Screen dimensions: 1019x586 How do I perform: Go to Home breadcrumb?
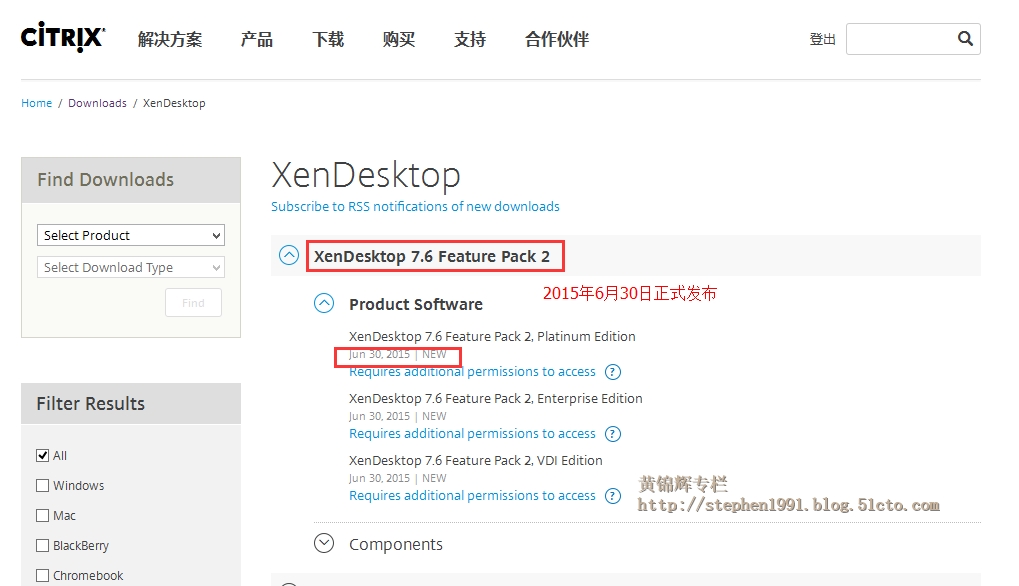(36, 103)
